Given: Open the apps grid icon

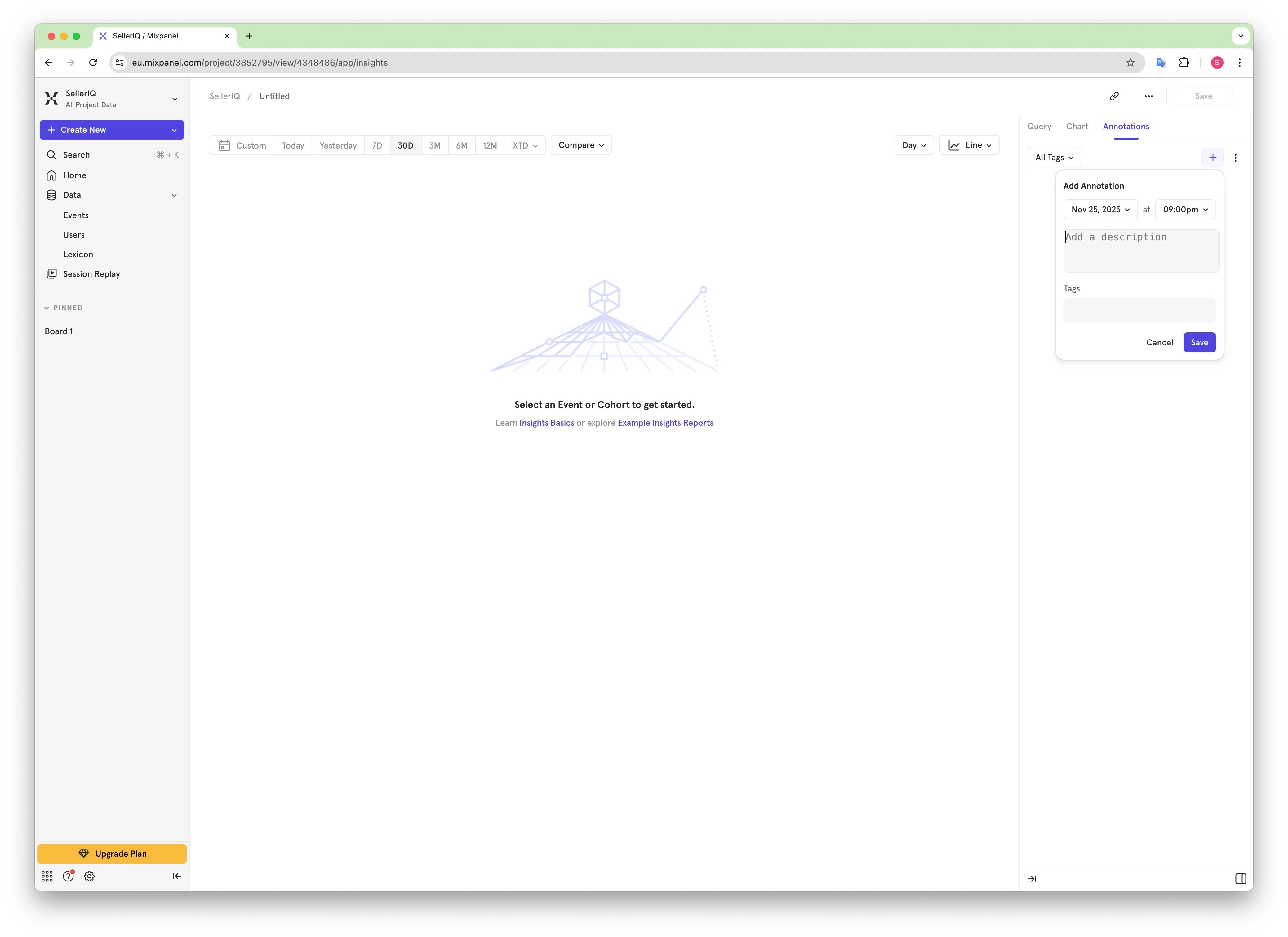Looking at the screenshot, I should tap(47, 876).
